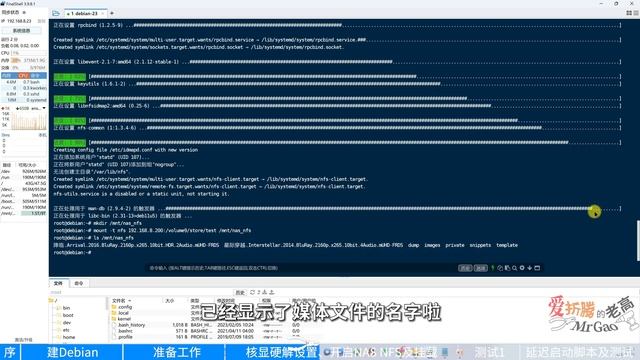This screenshot has width=640, height=360.
Task: Select the etc folder in file tree
Action: pos(63,330)
